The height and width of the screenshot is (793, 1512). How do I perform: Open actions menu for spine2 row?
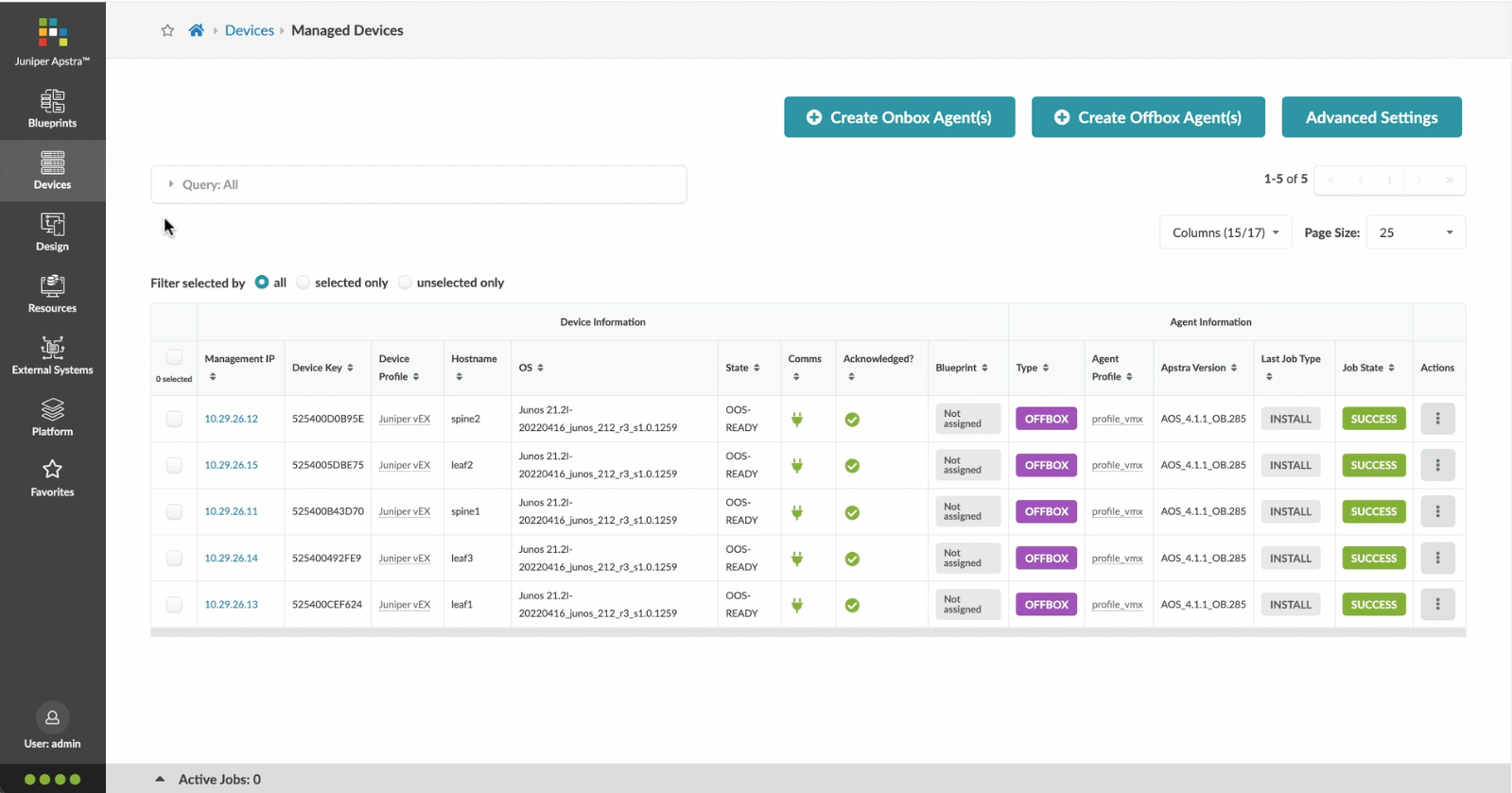click(1437, 419)
